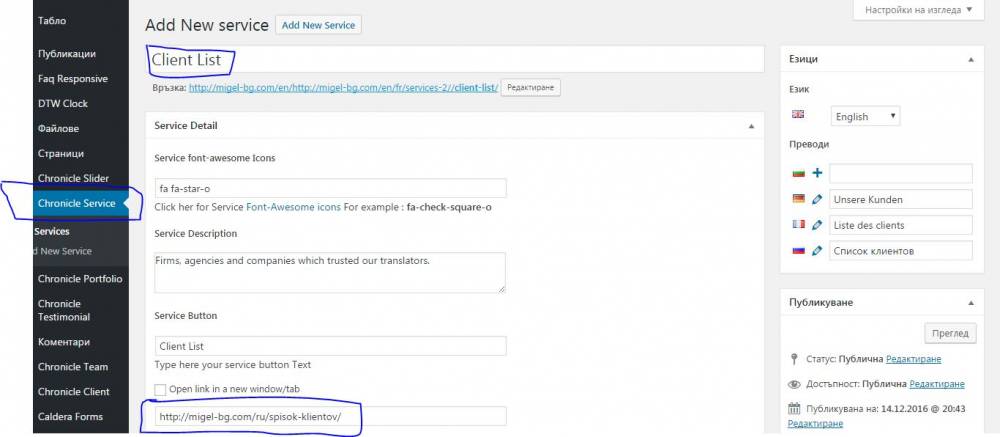Click the font-awesome icon field fa fa-star-o
Image resolution: width=1000 pixels, height=437 pixels.
coord(330,188)
